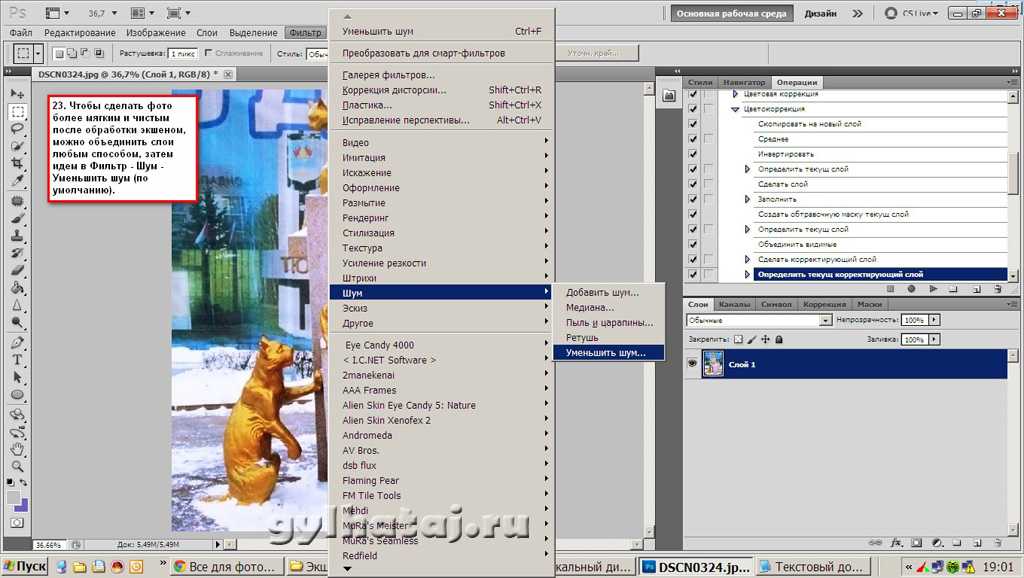Choose Уменьшить шум... in the Шум submenu

click(x=603, y=353)
